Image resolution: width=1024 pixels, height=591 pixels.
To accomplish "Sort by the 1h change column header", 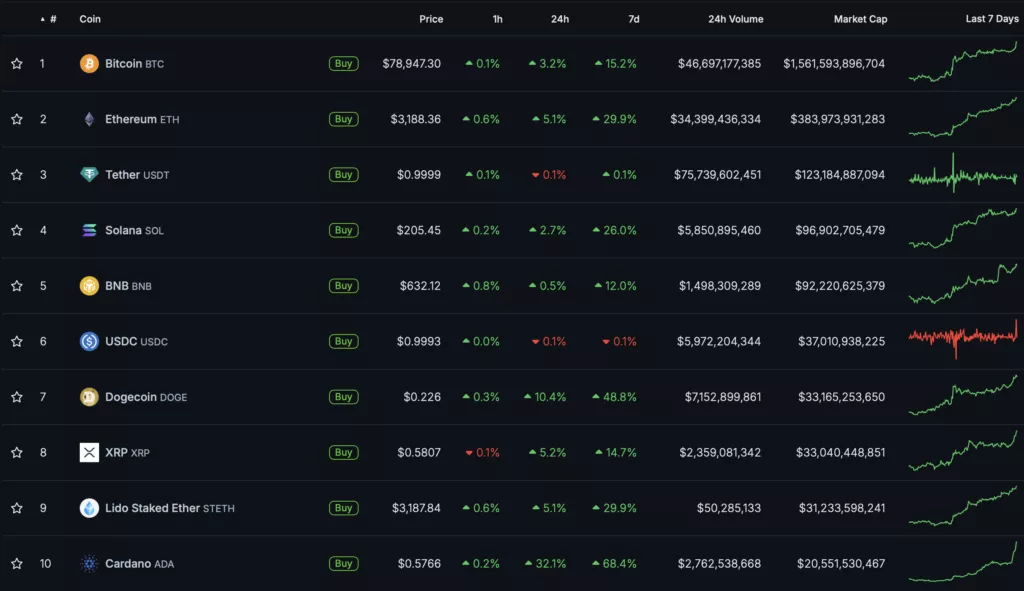I will tap(498, 19).
